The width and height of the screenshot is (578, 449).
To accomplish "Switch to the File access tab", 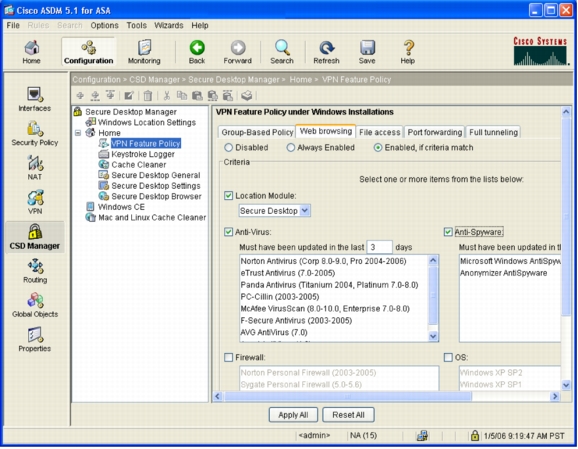I will click(379, 132).
